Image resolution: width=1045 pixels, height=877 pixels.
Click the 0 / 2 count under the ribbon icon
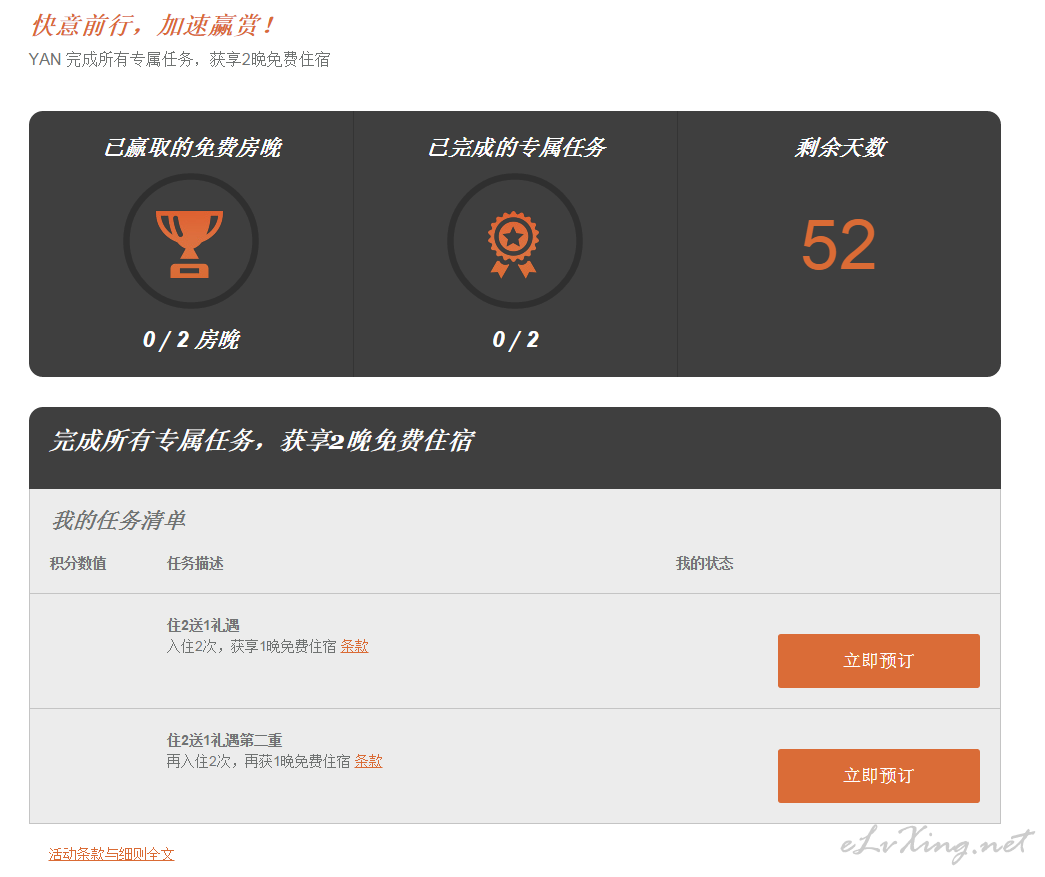tap(515, 340)
